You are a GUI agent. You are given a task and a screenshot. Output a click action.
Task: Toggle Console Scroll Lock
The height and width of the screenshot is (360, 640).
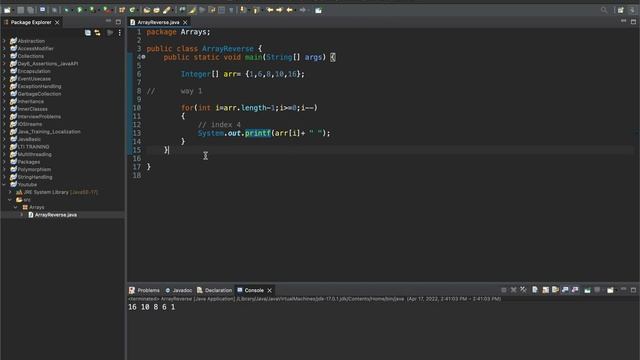(545, 290)
